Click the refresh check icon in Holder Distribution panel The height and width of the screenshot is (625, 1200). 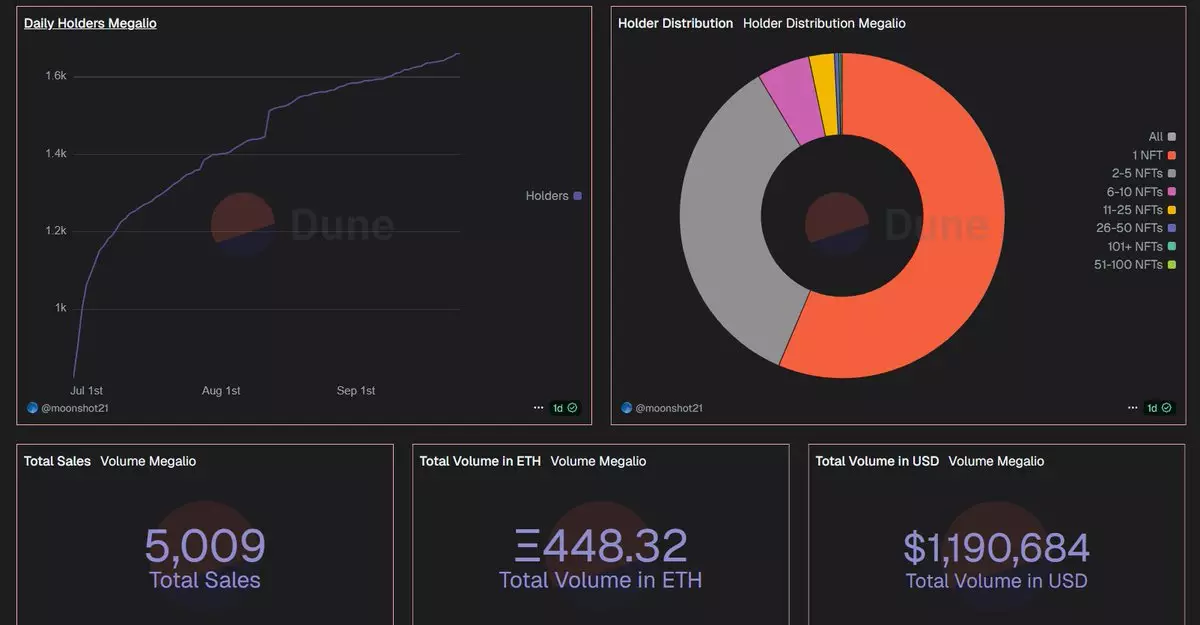[x=1167, y=408]
